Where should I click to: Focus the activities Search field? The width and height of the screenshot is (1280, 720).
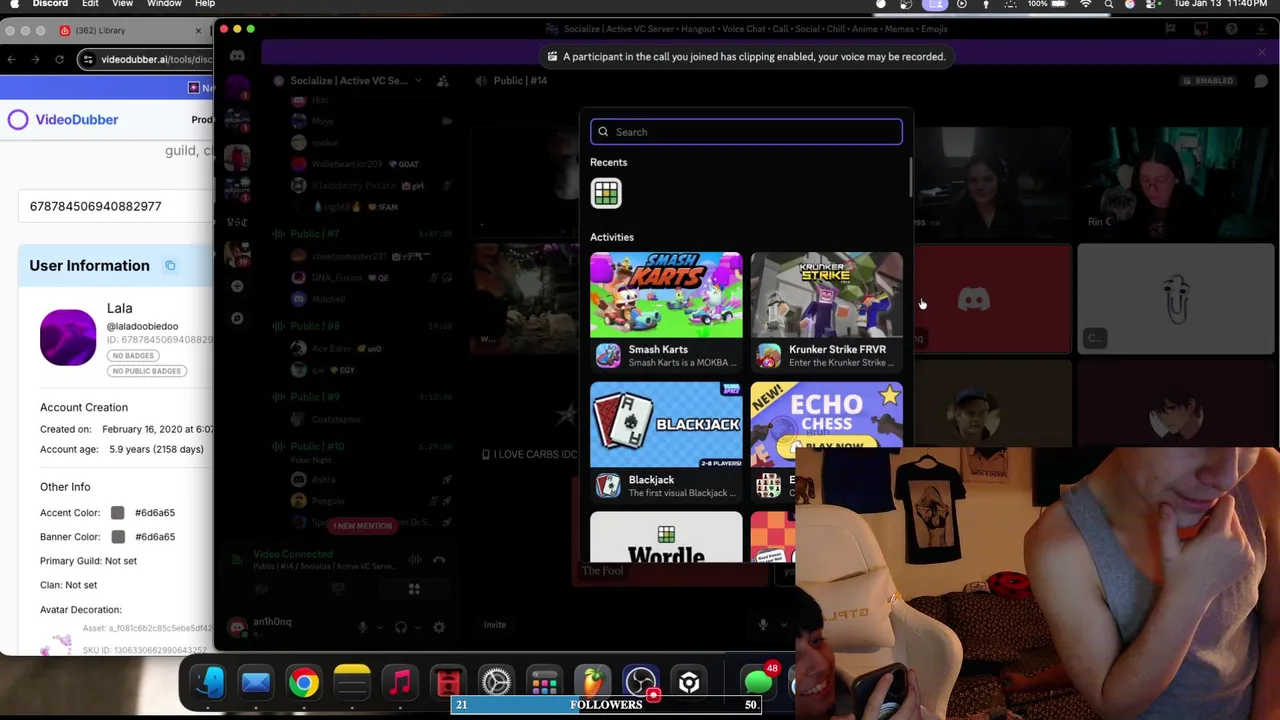pyautogui.click(x=746, y=132)
